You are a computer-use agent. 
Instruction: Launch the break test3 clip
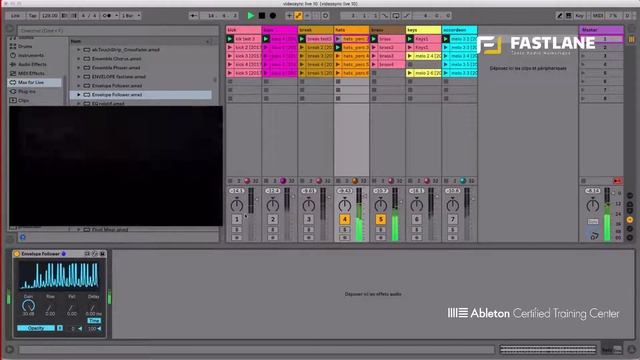click(302, 39)
